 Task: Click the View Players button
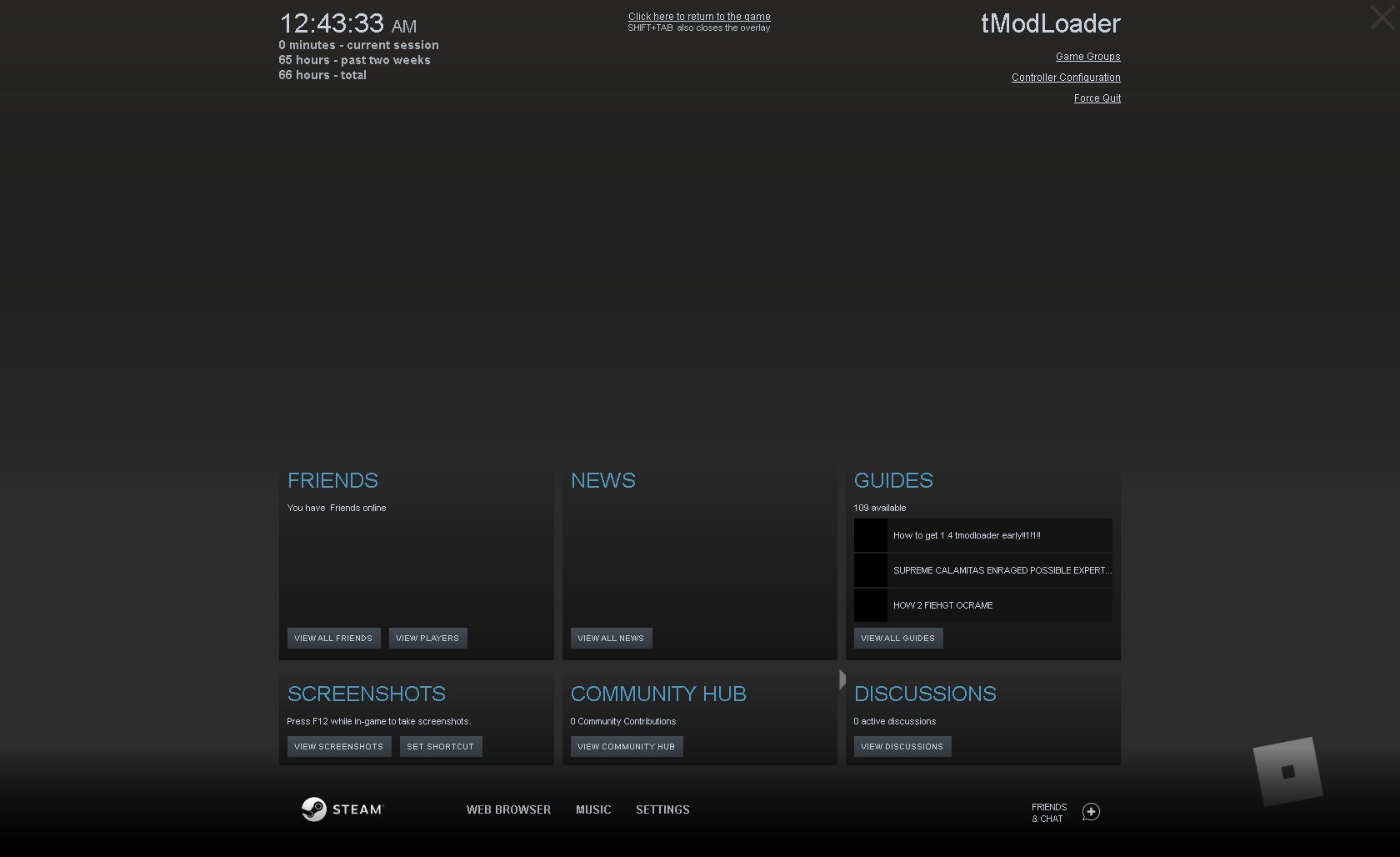[427, 639]
